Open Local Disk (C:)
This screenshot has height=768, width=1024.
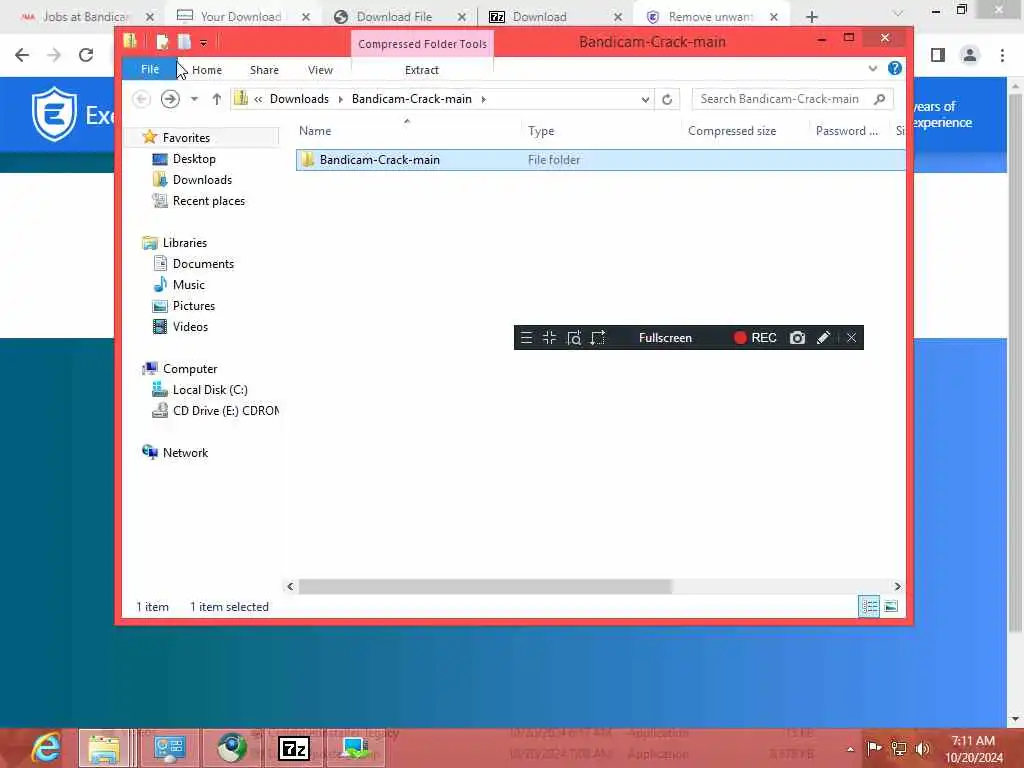coord(210,390)
